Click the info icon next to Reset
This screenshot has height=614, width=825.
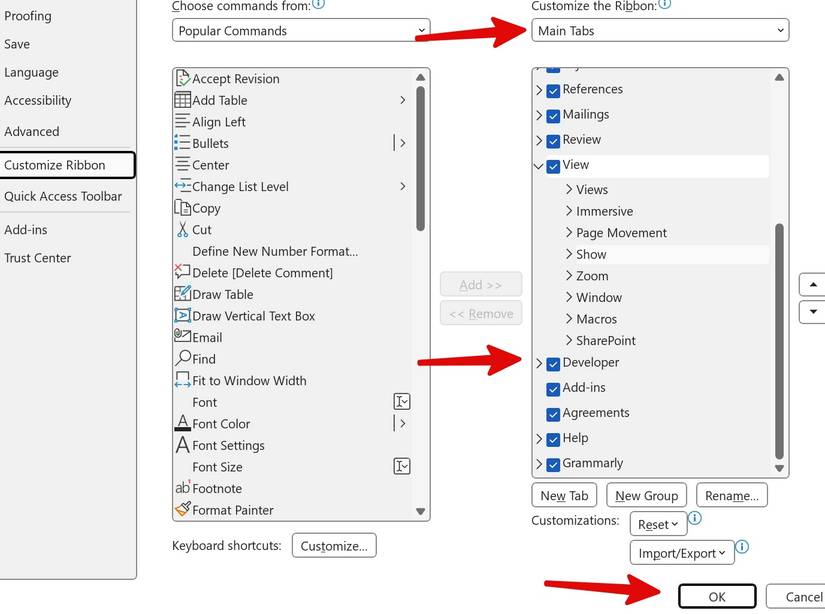(x=695, y=518)
